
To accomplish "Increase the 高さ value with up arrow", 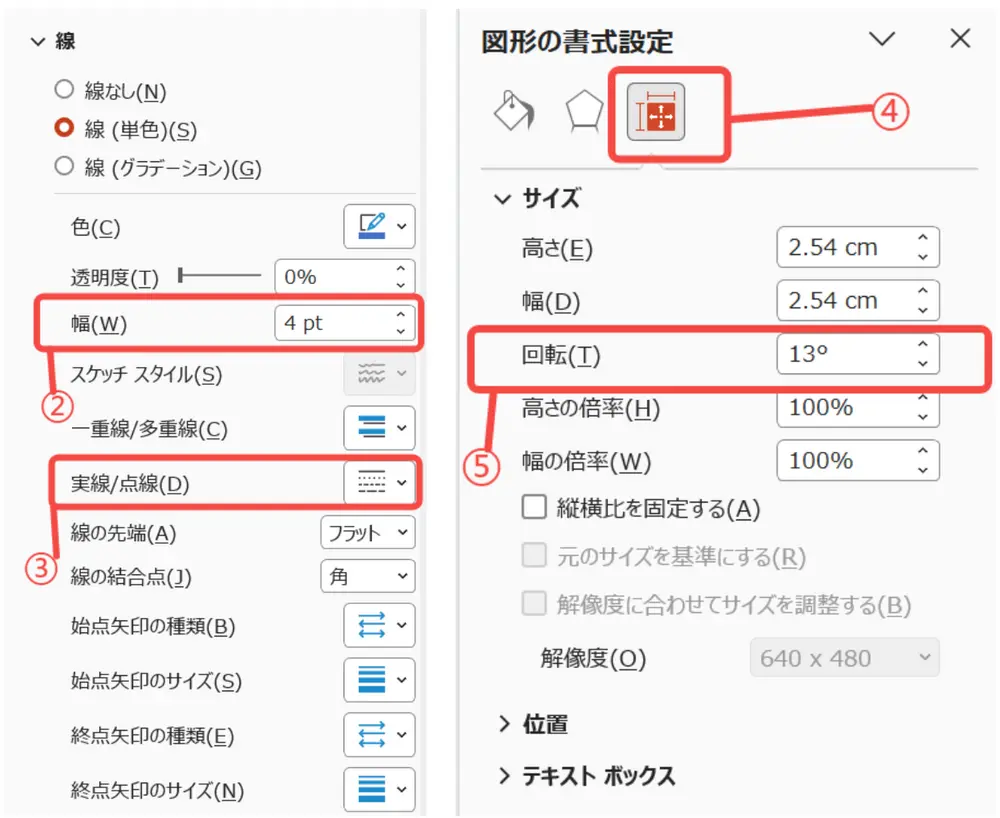I will click(x=923, y=237).
